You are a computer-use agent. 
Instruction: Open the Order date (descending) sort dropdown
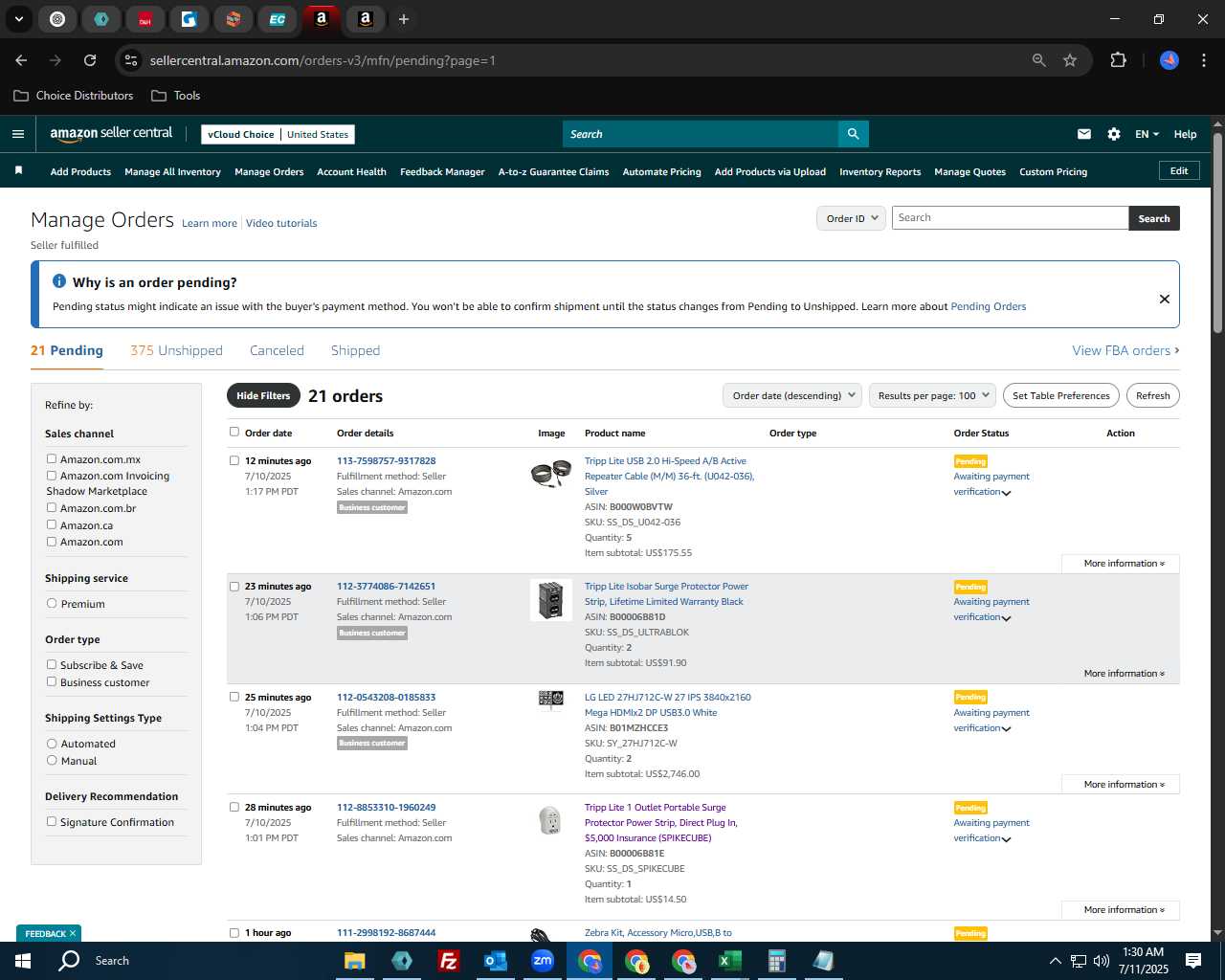pyautogui.click(x=792, y=395)
